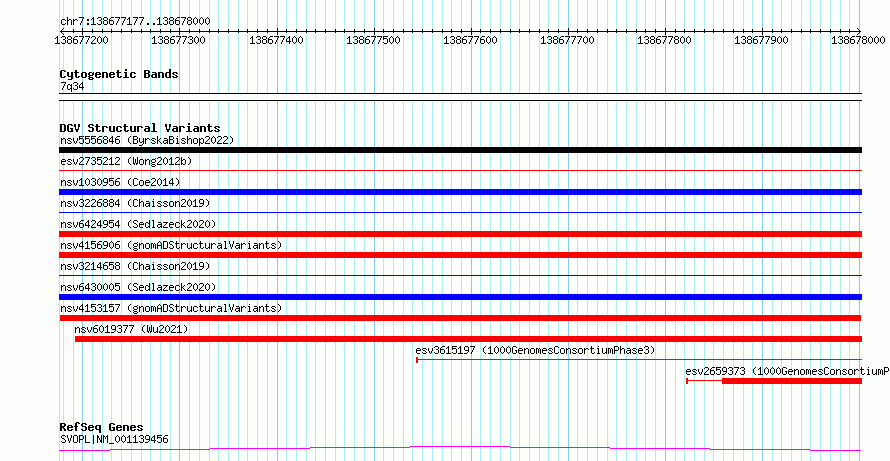The image size is (890, 461).
Task: Click the Cytogenetic Bands track heading
Action: (x=119, y=74)
